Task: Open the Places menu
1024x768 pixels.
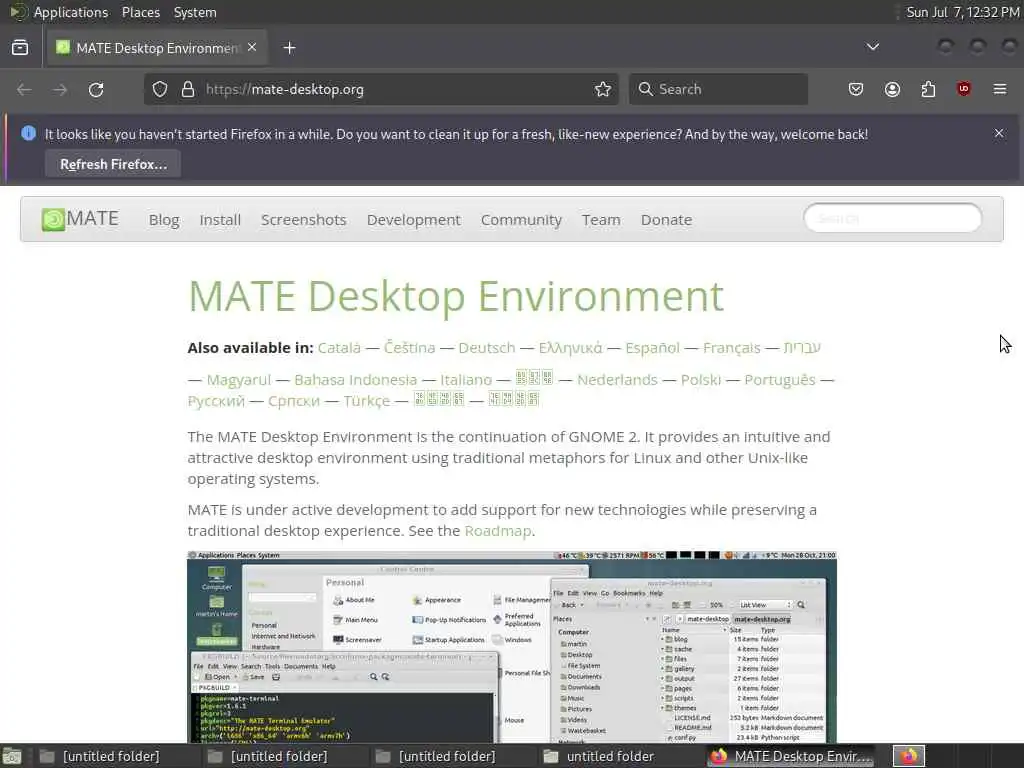Action: (x=141, y=12)
